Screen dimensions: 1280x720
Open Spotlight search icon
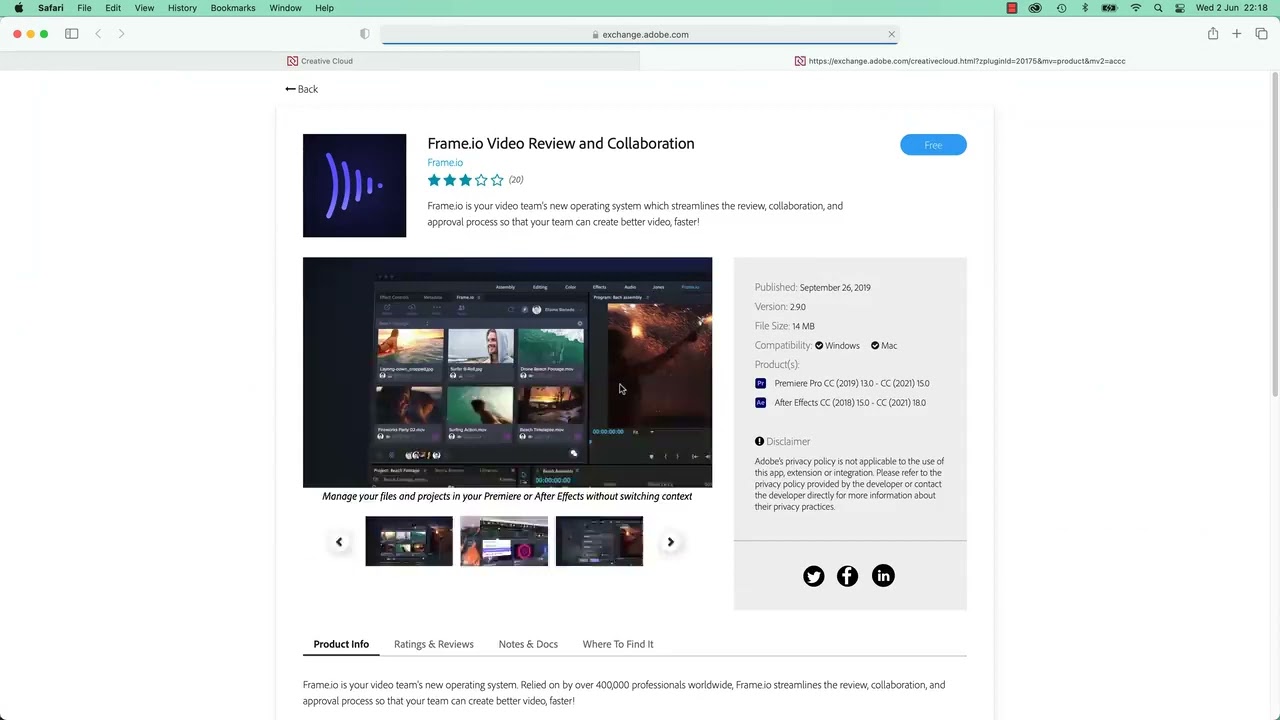(1158, 8)
